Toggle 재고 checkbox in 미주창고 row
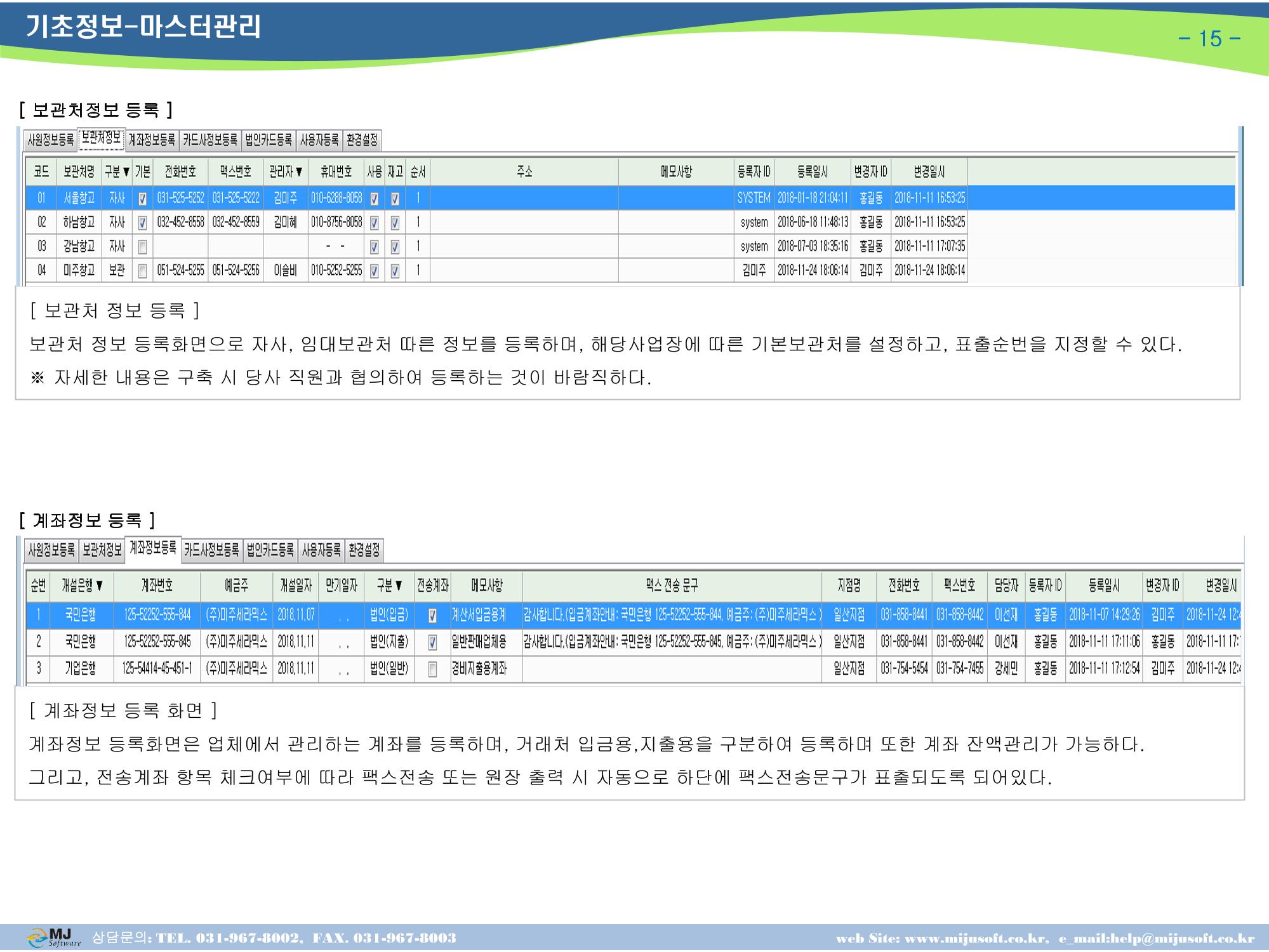1269x952 pixels. pos(395,271)
